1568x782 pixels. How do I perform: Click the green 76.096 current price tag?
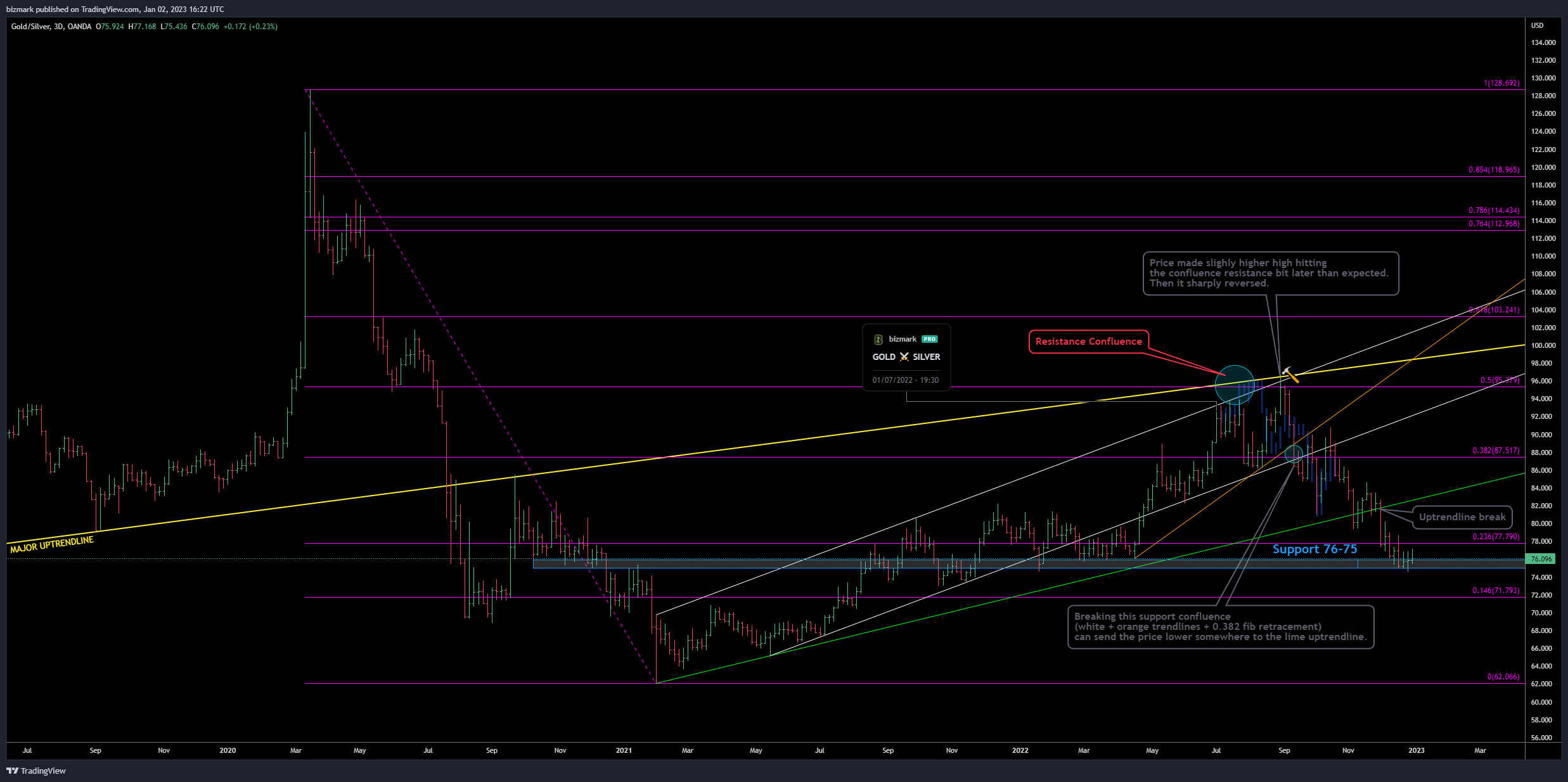(1541, 559)
